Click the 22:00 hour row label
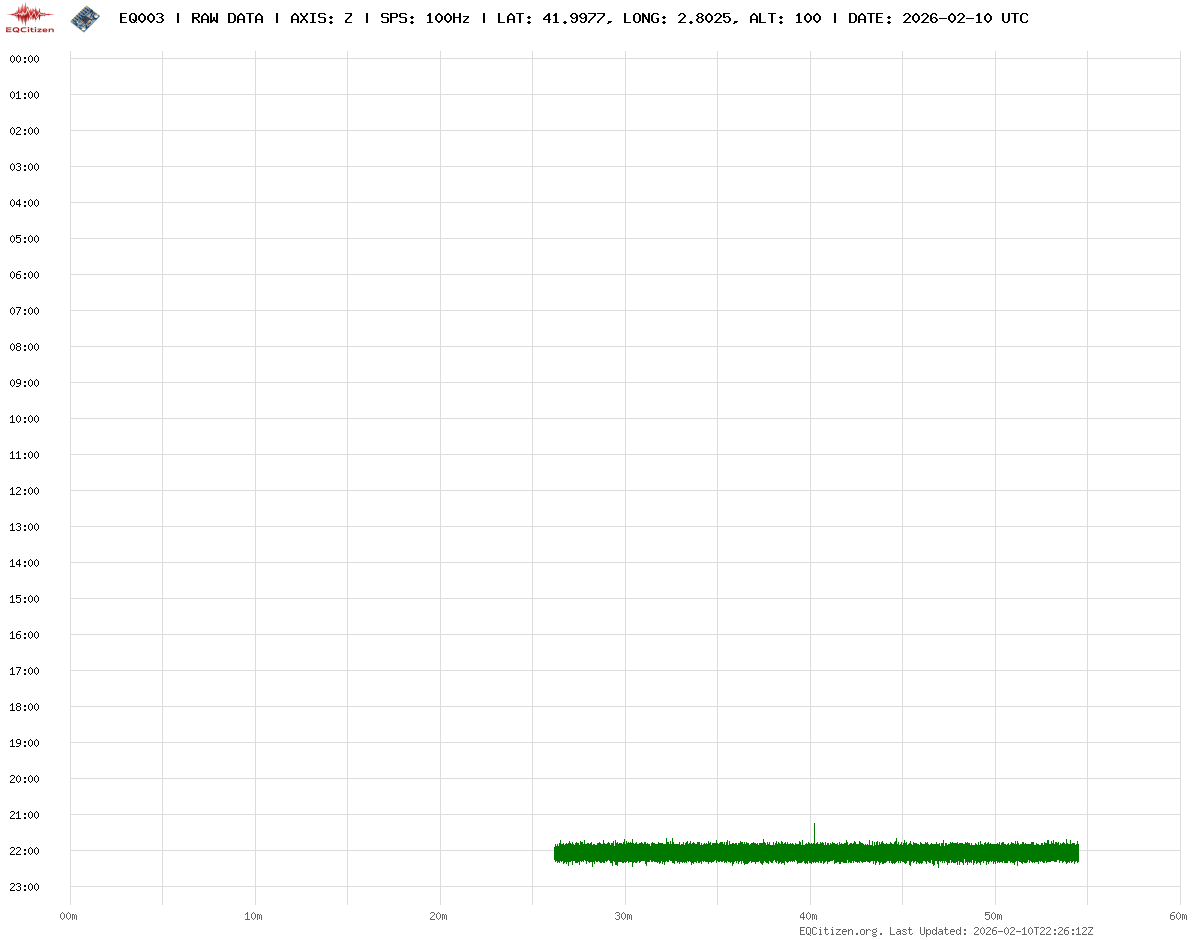 [x=24, y=851]
